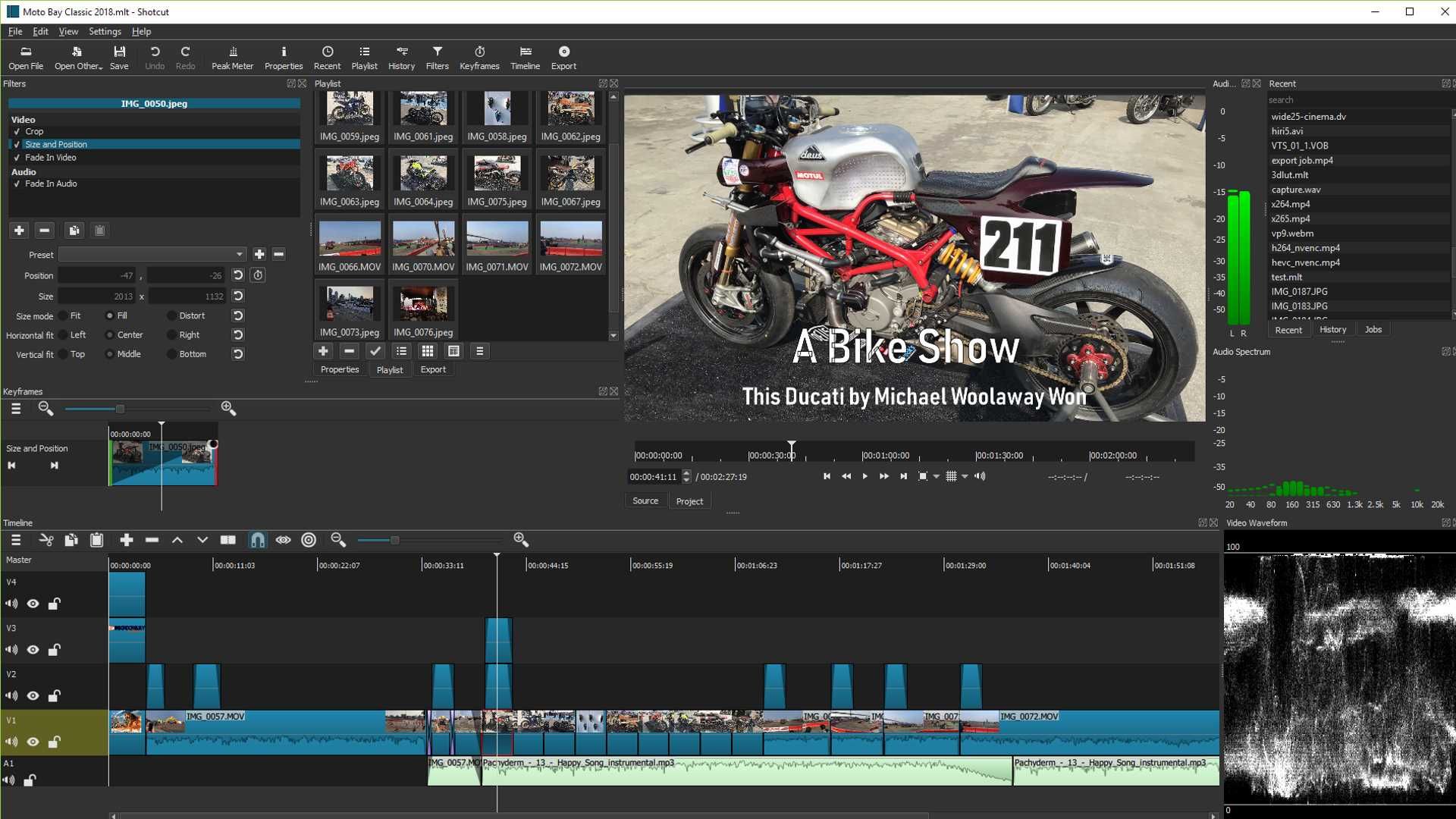Image resolution: width=1456 pixels, height=819 pixels.
Task: Switch to the Jobs tab
Action: (x=1373, y=329)
